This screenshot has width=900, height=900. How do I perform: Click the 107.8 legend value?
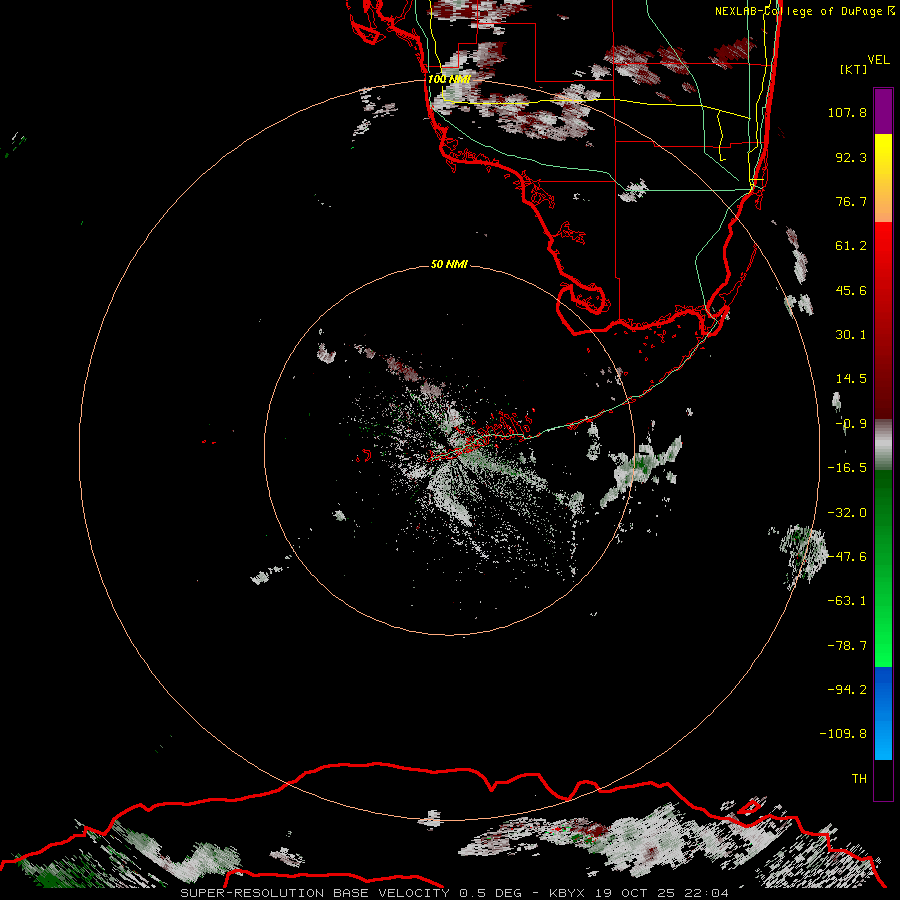[x=847, y=112]
